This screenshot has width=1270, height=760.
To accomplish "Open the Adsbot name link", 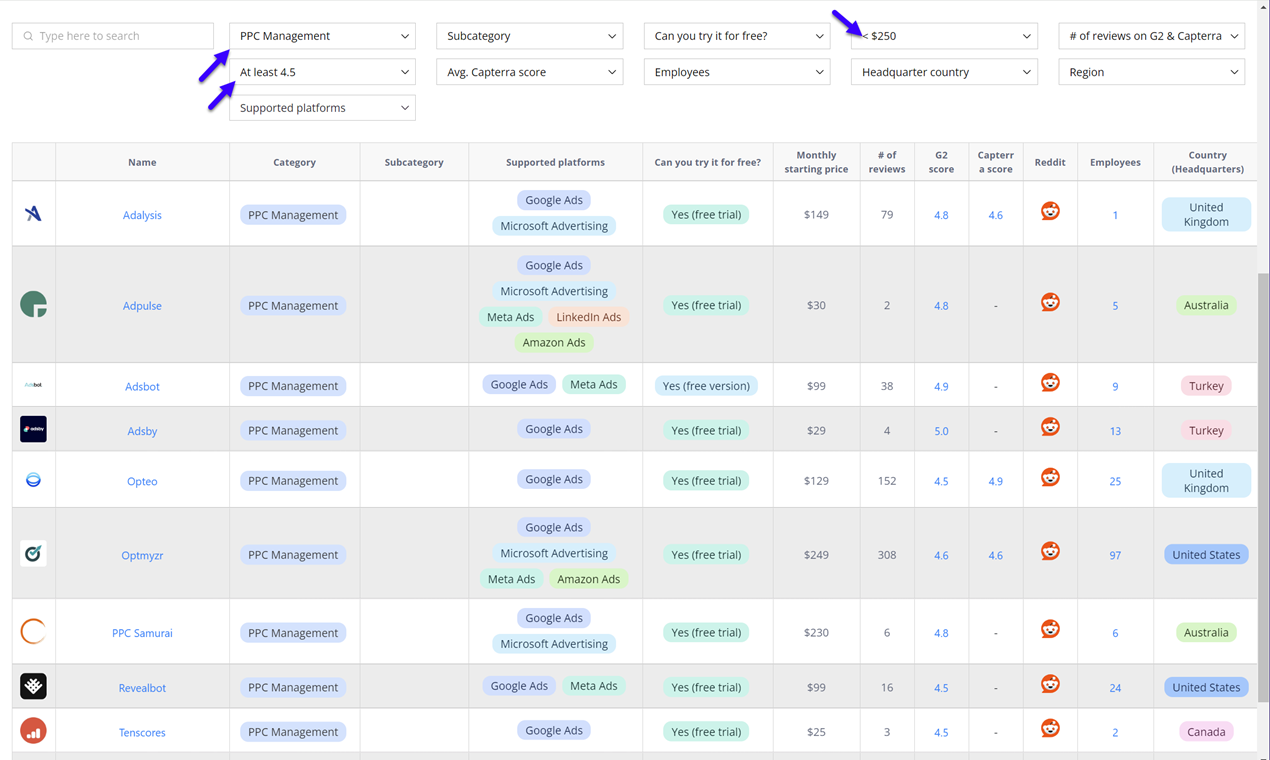I will tap(142, 386).
